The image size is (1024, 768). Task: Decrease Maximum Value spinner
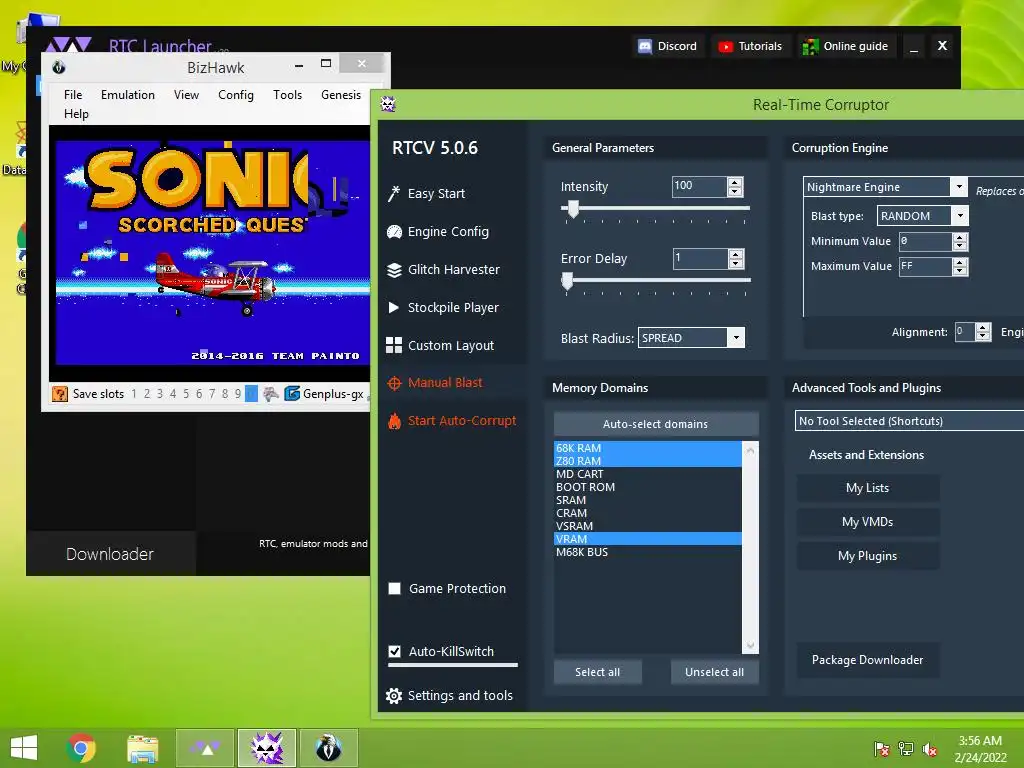(959, 270)
